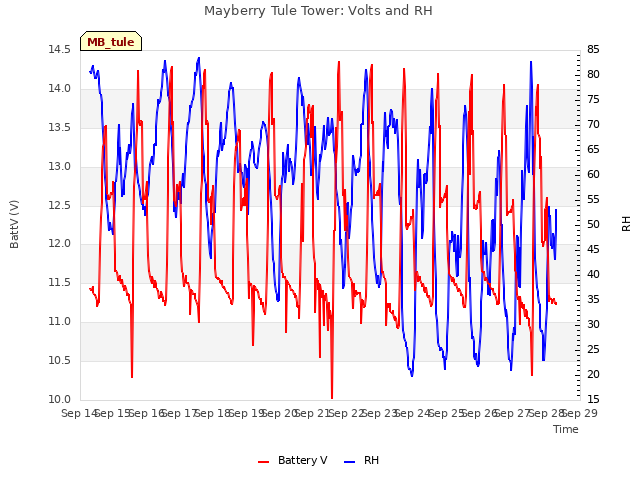Screen dimensions: 640x480
Task: Click the 14.5 tick on voltage axis
Action: point(59,49)
